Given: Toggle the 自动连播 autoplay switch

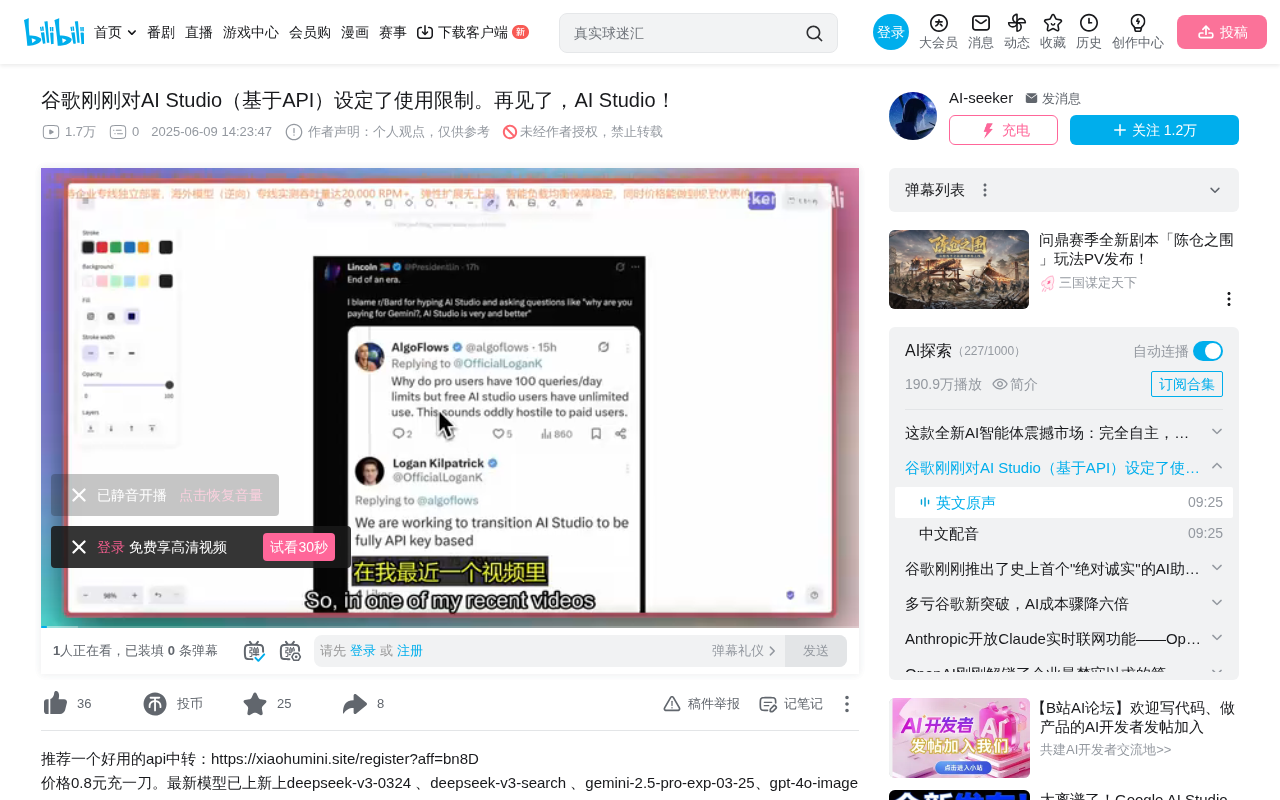Looking at the screenshot, I should (x=1208, y=351).
